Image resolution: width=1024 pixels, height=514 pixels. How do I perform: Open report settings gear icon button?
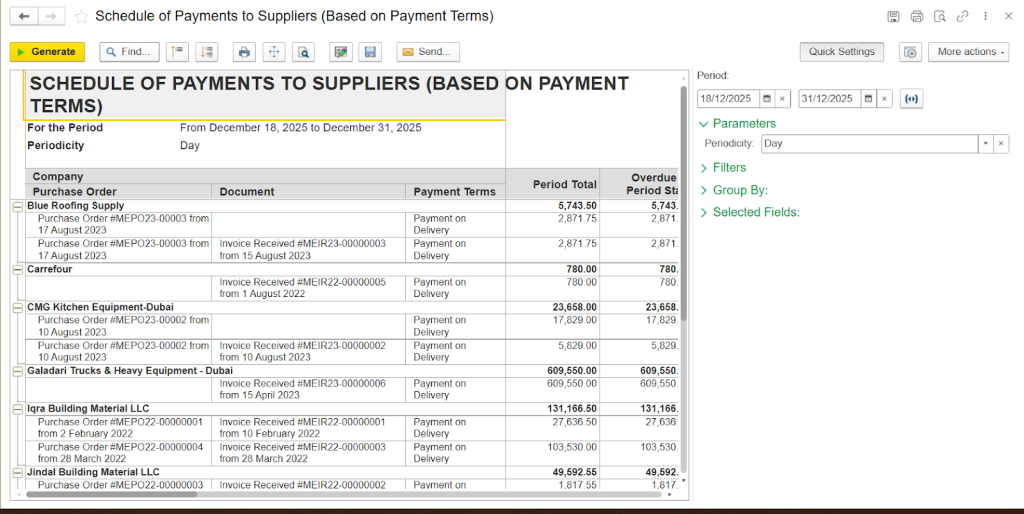[x=910, y=52]
